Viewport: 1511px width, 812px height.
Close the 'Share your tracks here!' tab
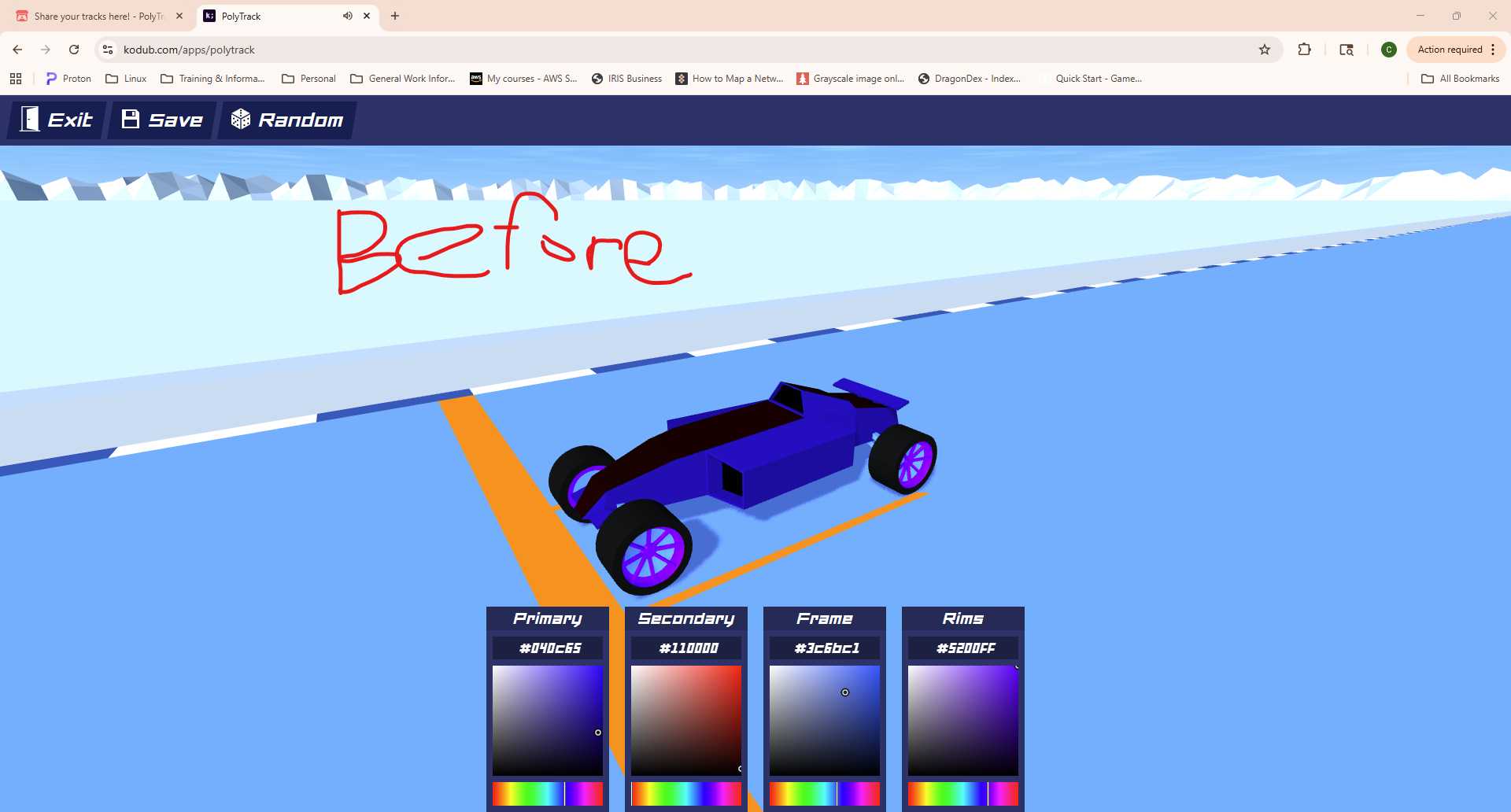click(x=179, y=16)
